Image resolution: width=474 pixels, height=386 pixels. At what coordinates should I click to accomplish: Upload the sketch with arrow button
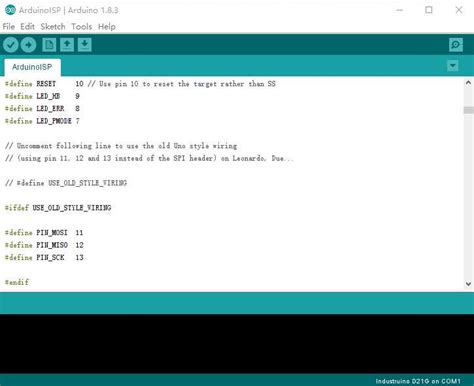(x=28, y=45)
